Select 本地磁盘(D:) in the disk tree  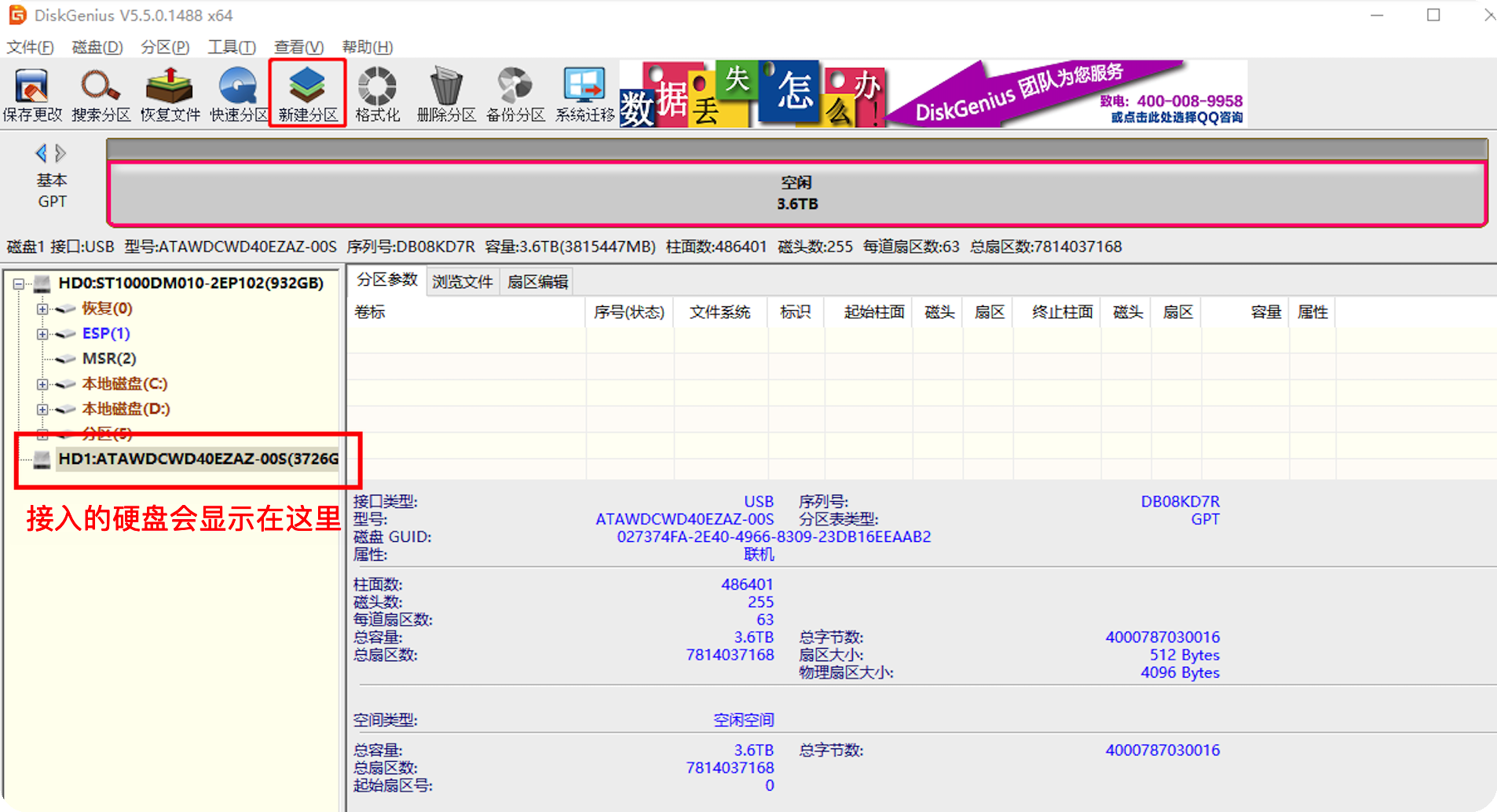(x=126, y=409)
